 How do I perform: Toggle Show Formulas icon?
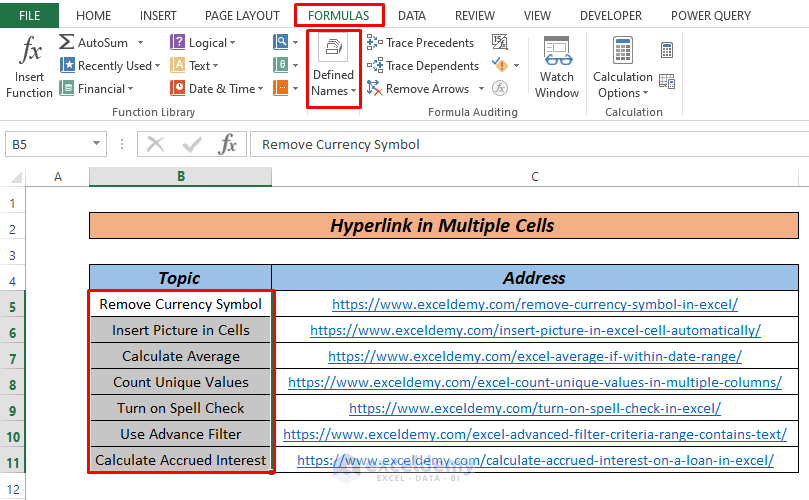coord(499,42)
